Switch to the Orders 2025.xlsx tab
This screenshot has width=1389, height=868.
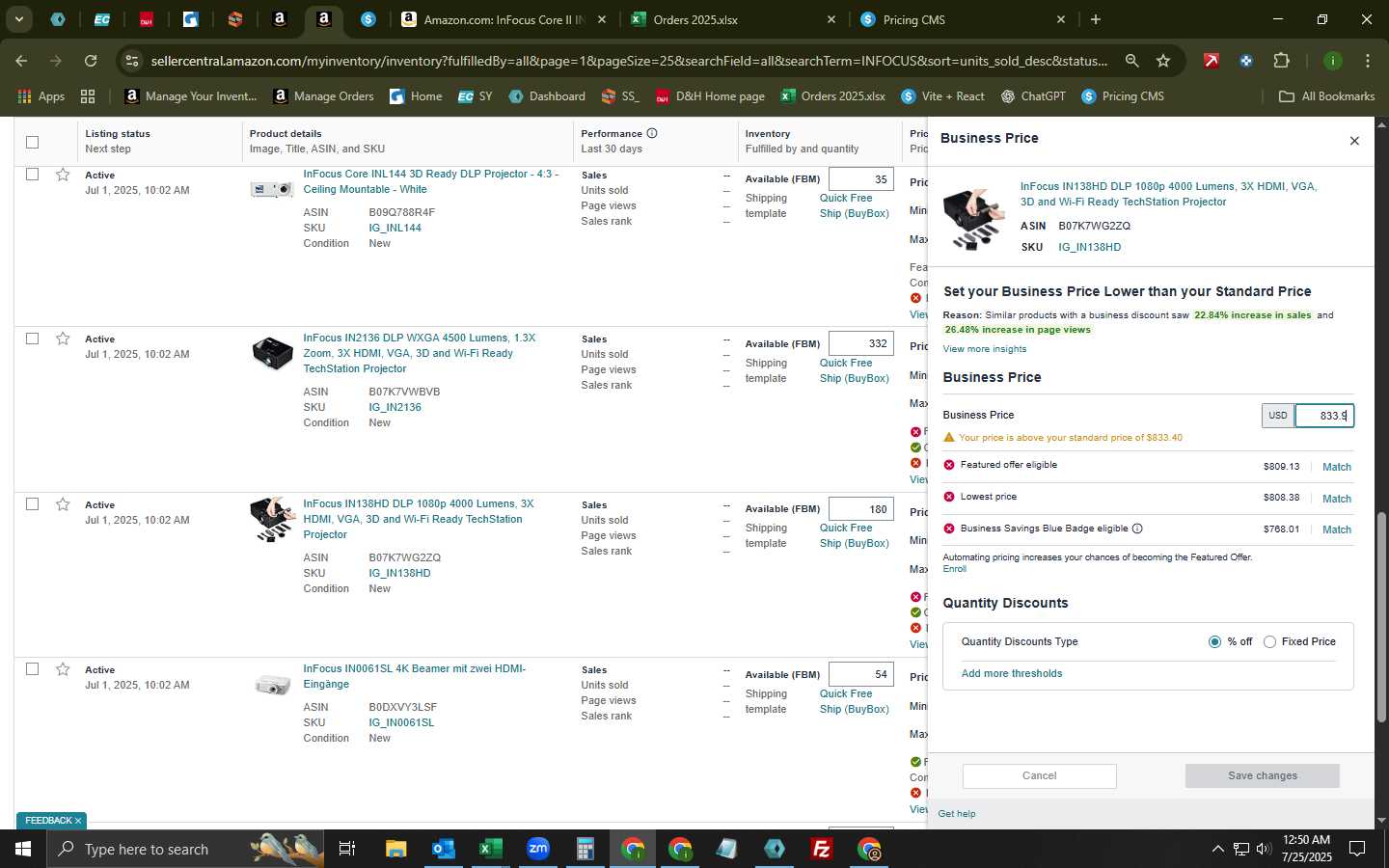[733, 19]
